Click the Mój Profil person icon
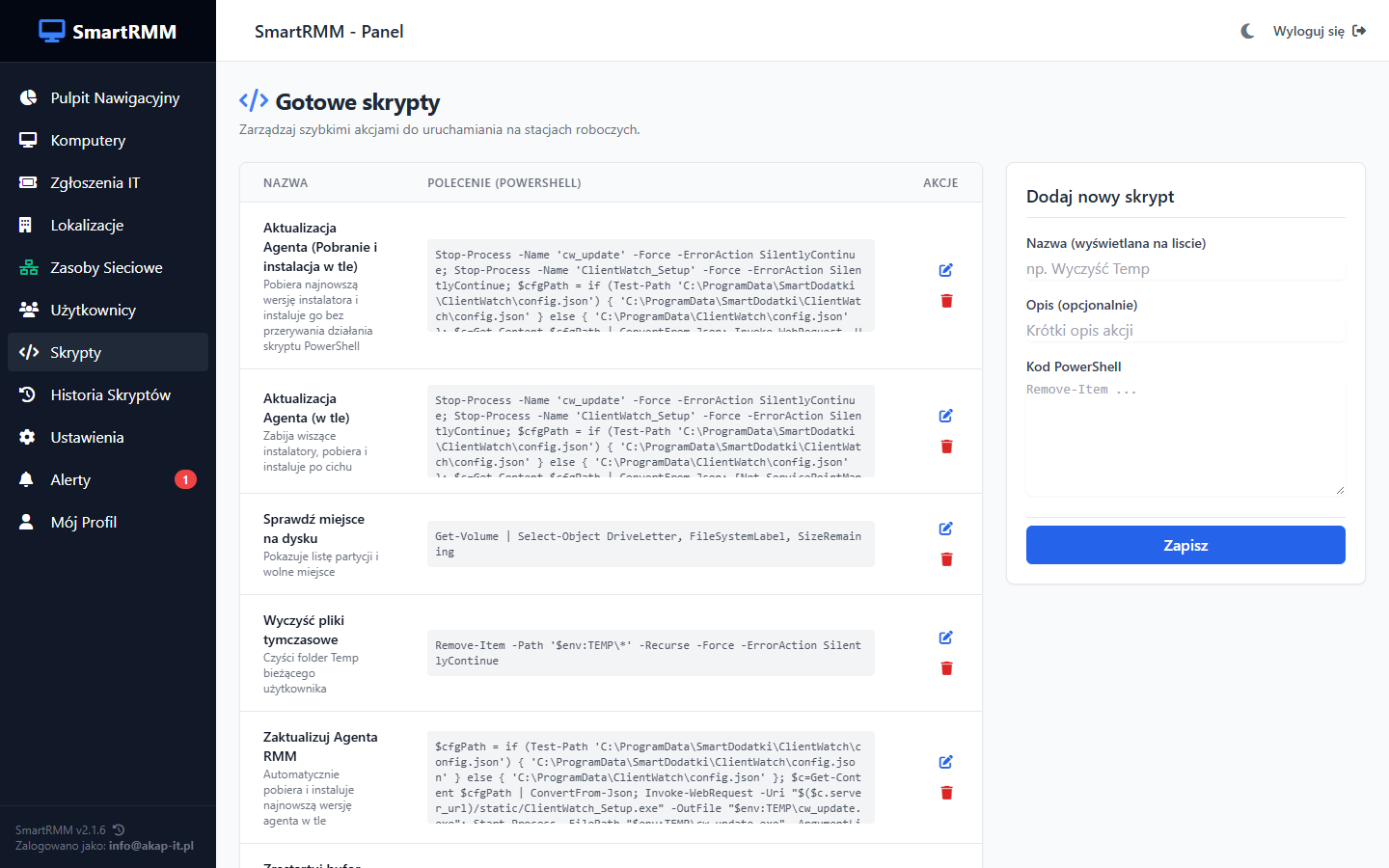 coord(27,522)
